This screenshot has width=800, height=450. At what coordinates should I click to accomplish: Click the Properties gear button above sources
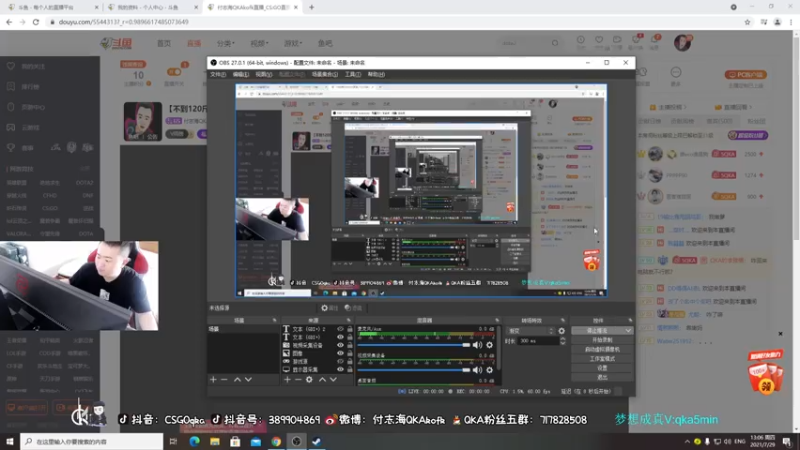[330, 308]
